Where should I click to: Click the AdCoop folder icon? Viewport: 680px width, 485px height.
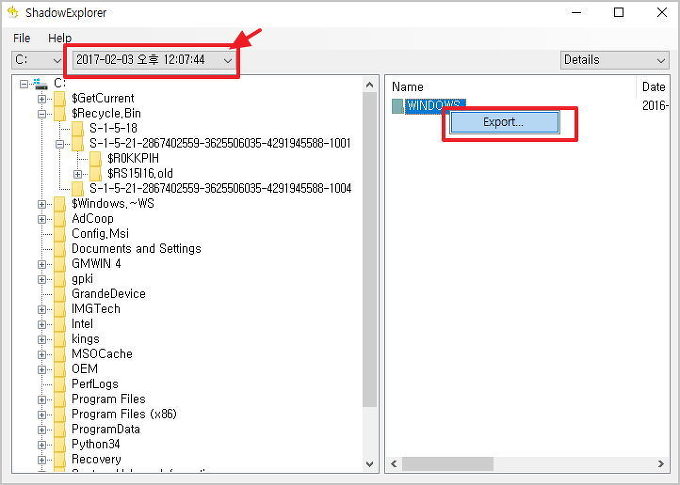click(x=60, y=218)
